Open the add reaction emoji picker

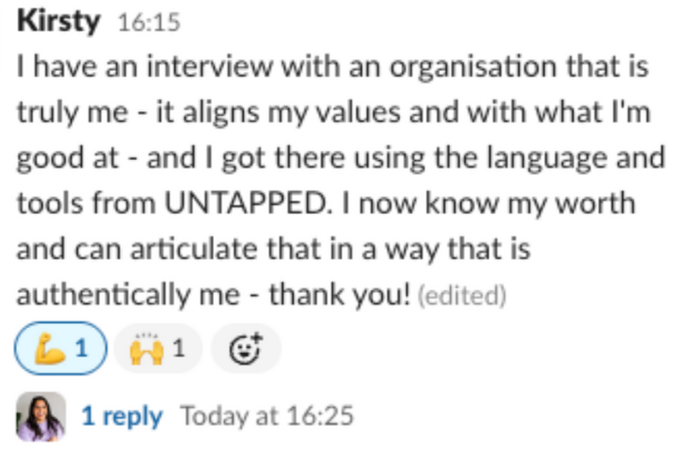pyautogui.click(x=246, y=349)
